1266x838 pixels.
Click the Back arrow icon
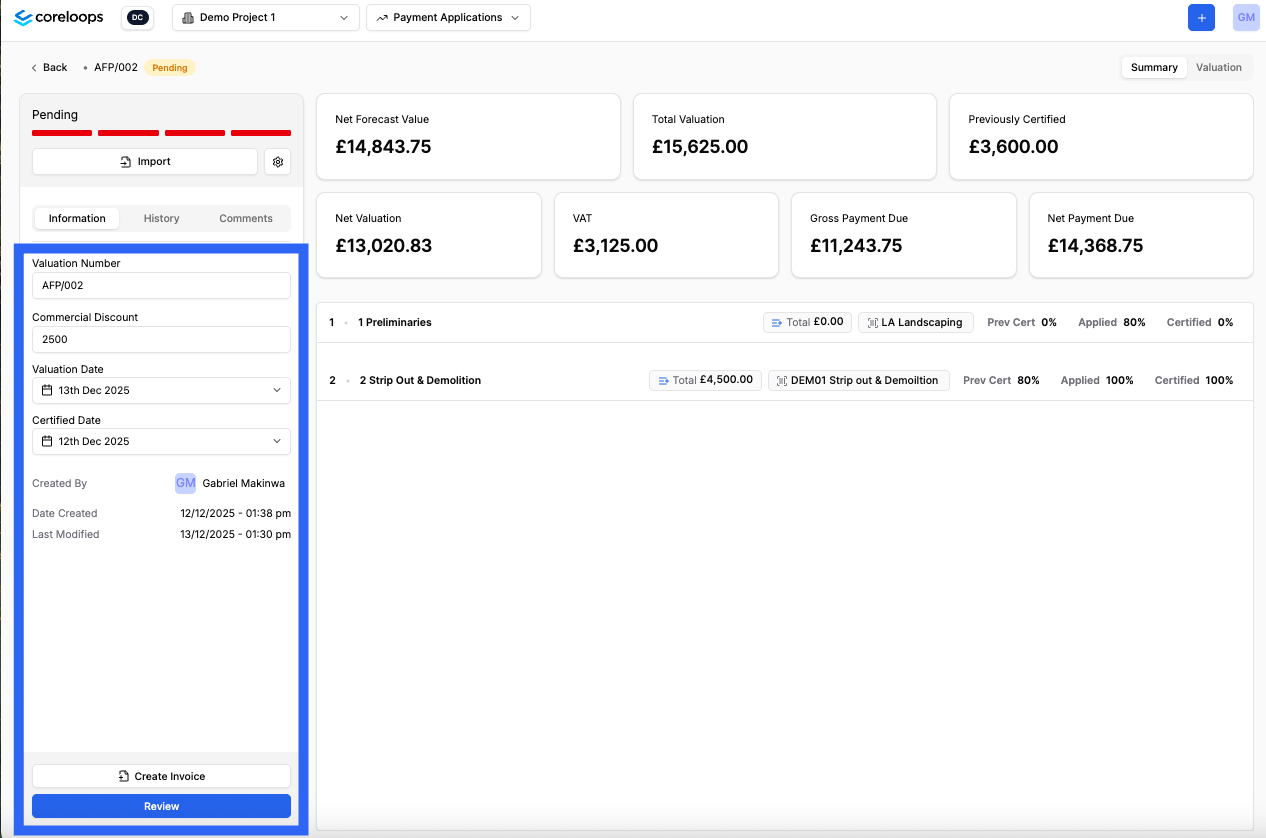coord(34,68)
